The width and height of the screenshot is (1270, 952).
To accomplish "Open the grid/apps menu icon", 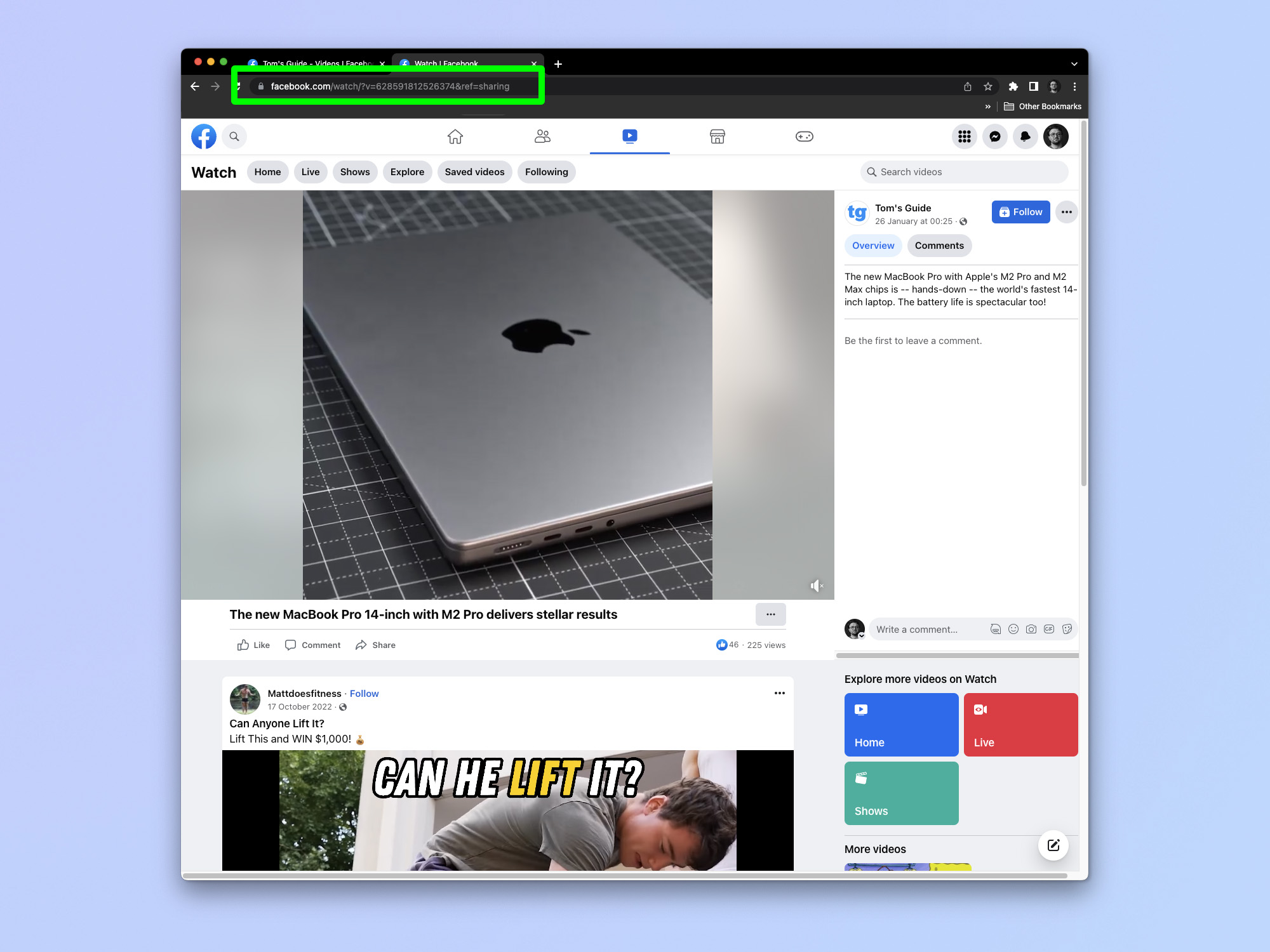I will tap(962, 136).
